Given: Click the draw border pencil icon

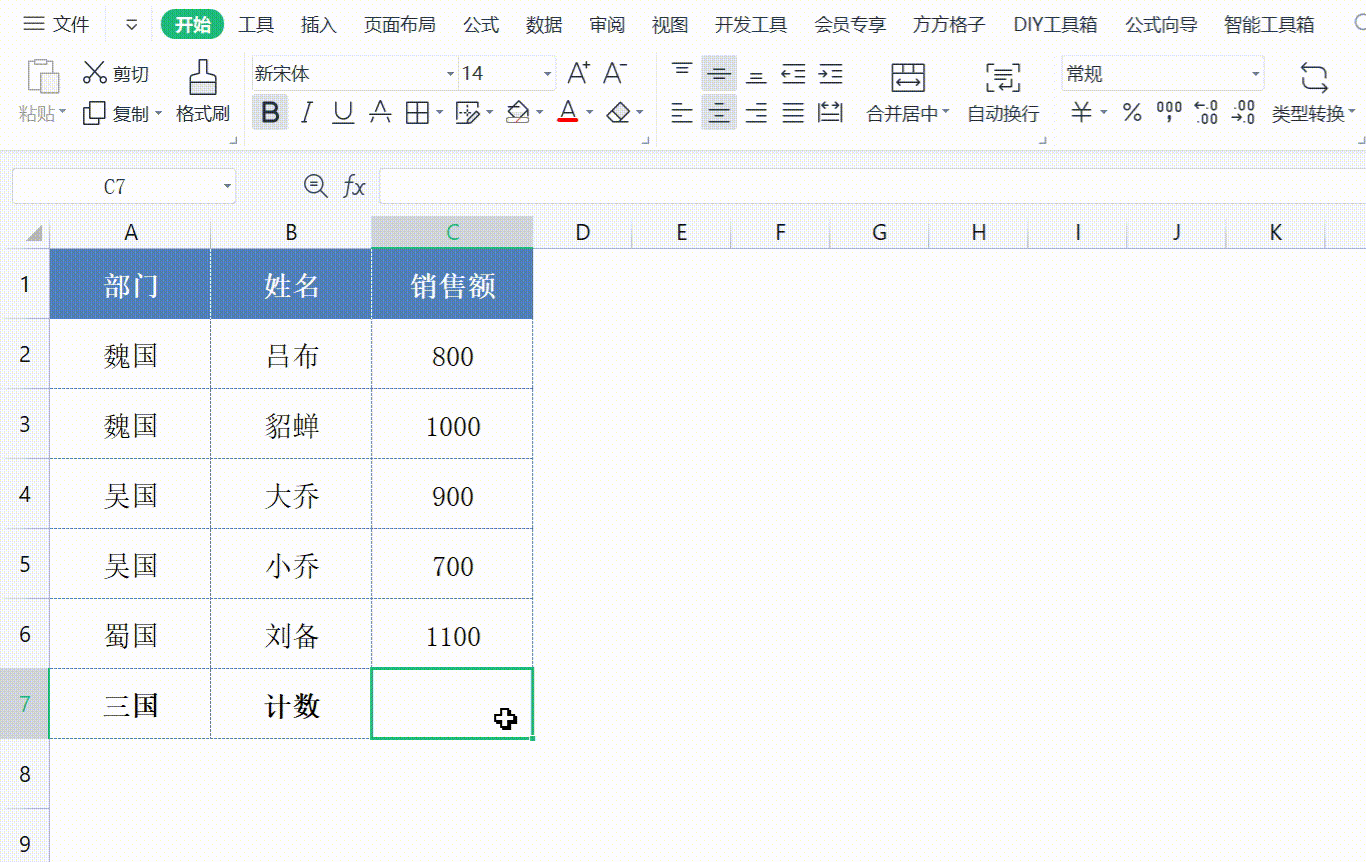Looking at the screenshot, I should coord(466,112).
